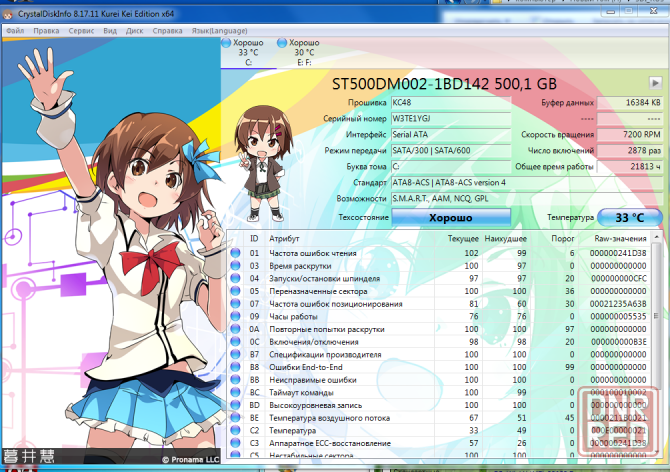Click status icon for attribute 04 row

point(235,278)
